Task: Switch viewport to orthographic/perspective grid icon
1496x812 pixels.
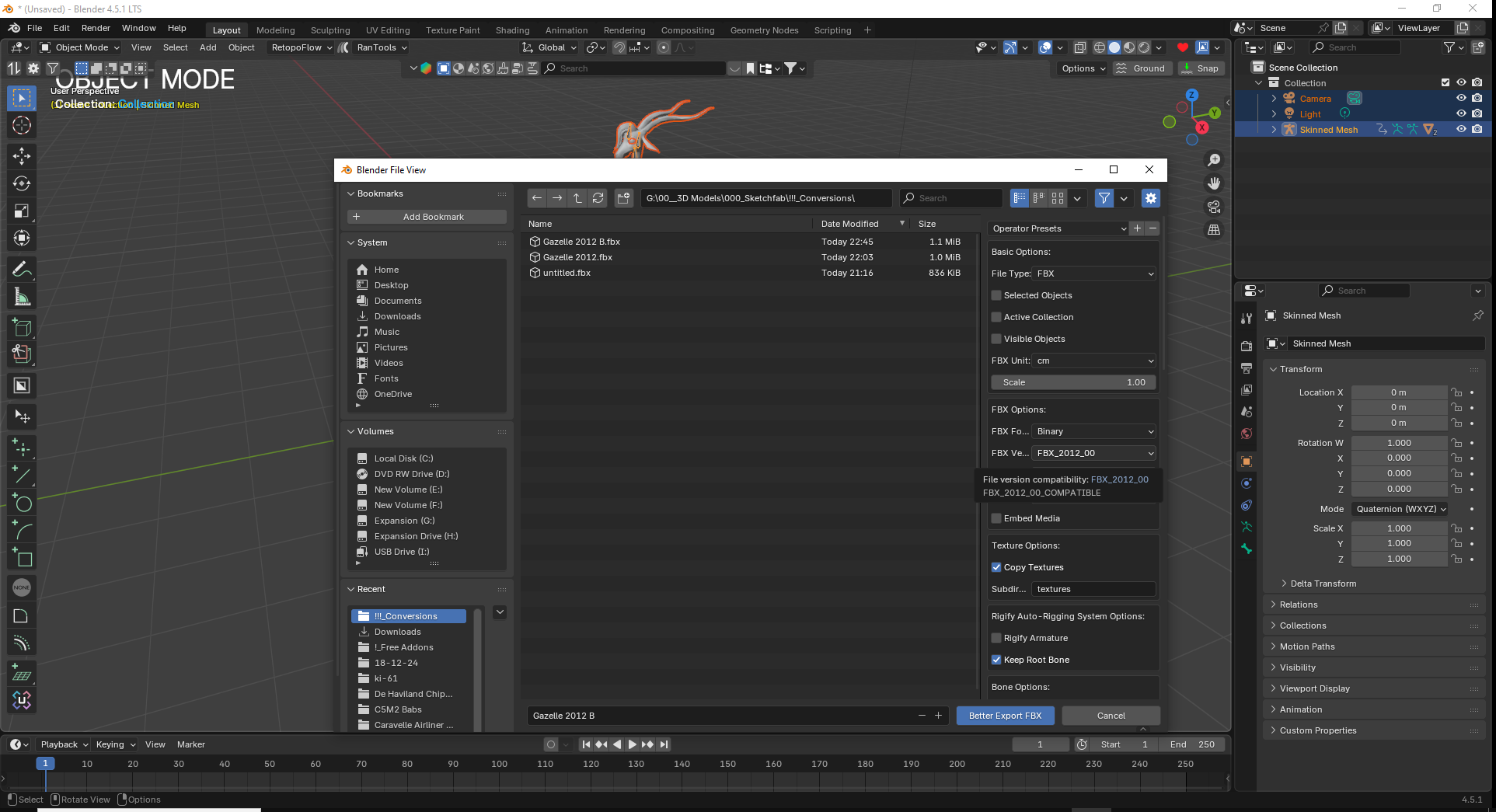Action: (x=1214, y=230)
